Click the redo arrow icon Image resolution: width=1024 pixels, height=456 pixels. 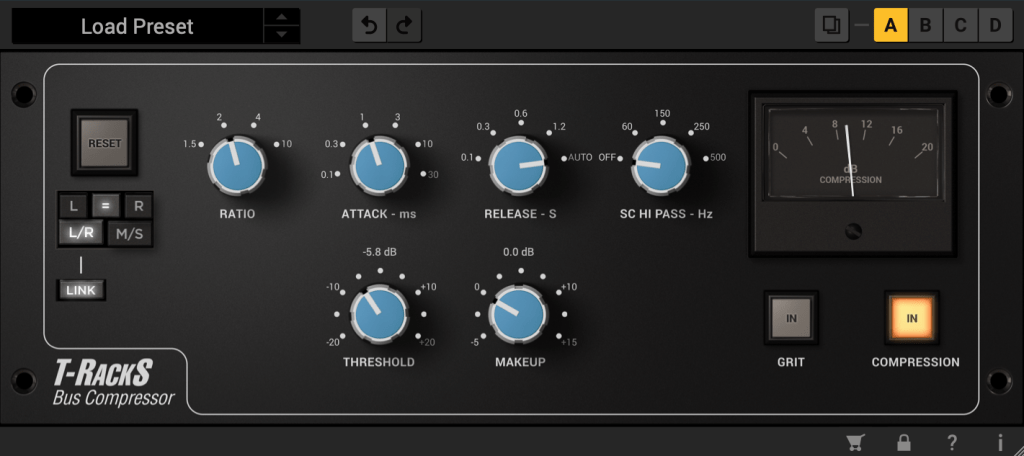tap(403, 26)
